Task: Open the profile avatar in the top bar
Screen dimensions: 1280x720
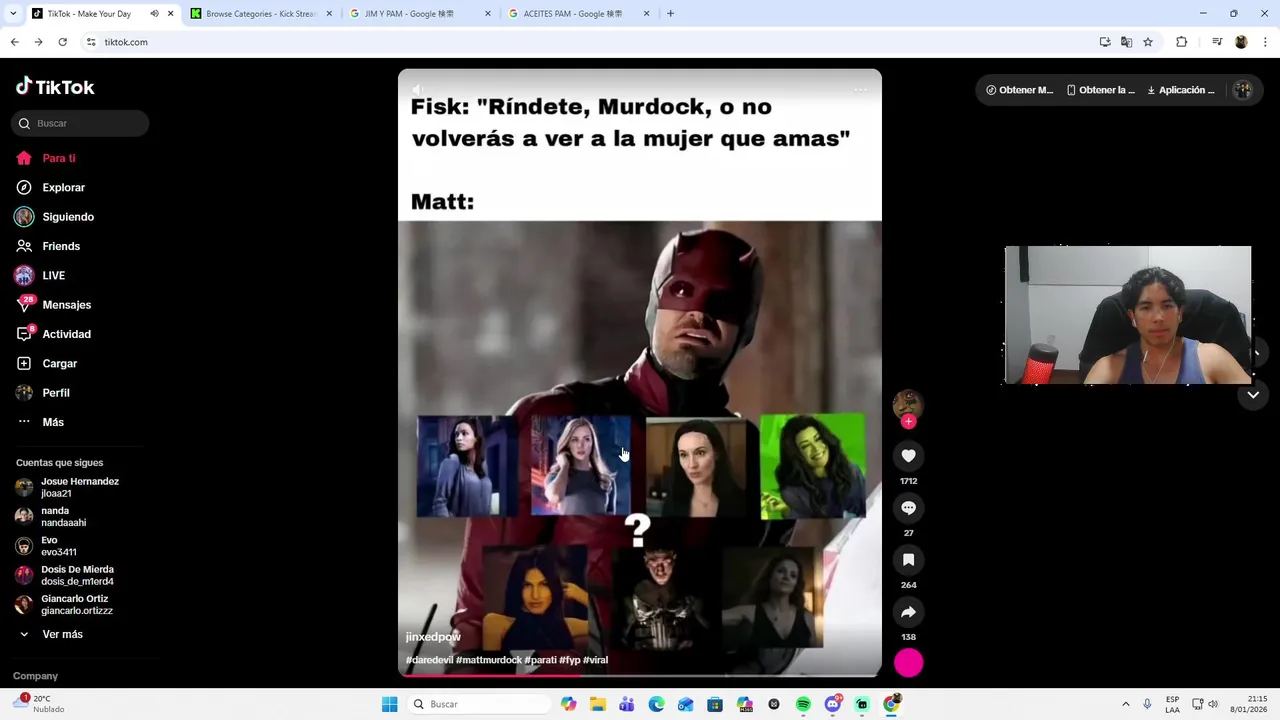Action: click(x=1243, y=90)
